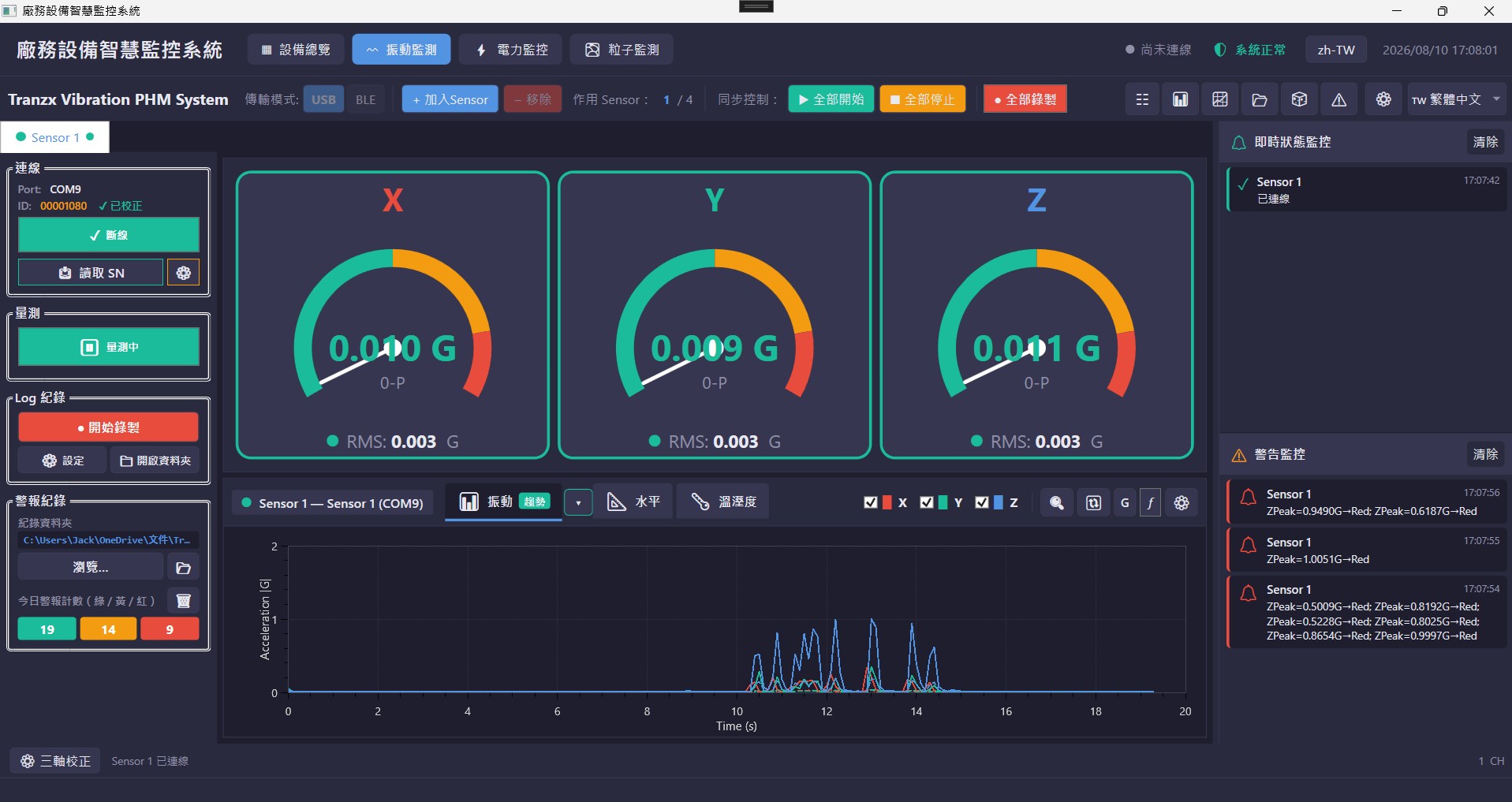1512x802 pixels.
Task: Switch transmission mode to BLE
Action: click(x=366, y=99)
